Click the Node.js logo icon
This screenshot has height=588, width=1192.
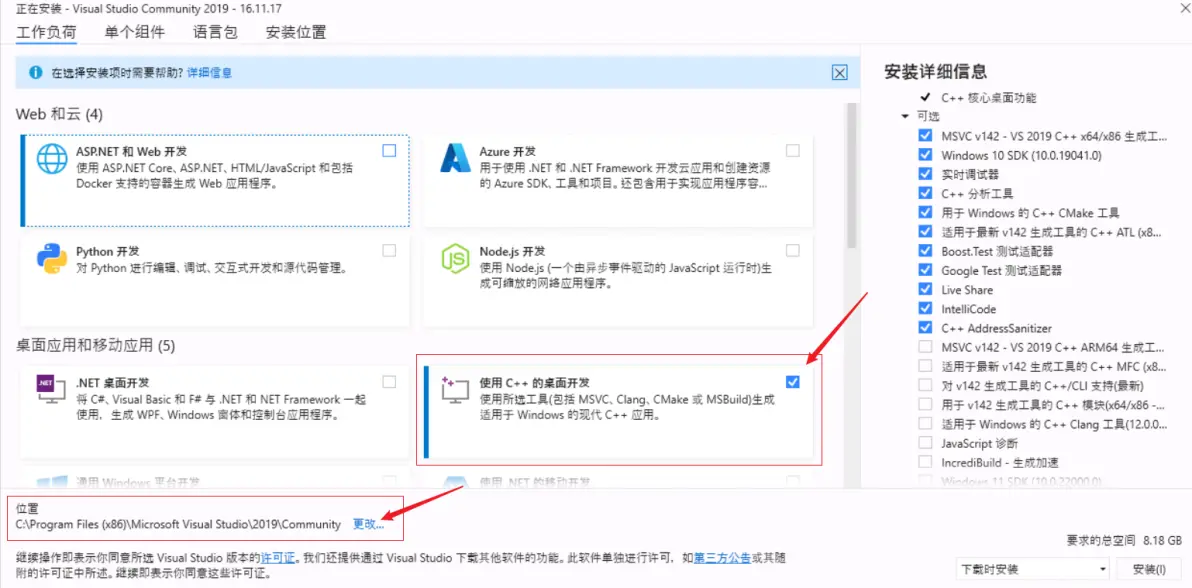[456, 260]
